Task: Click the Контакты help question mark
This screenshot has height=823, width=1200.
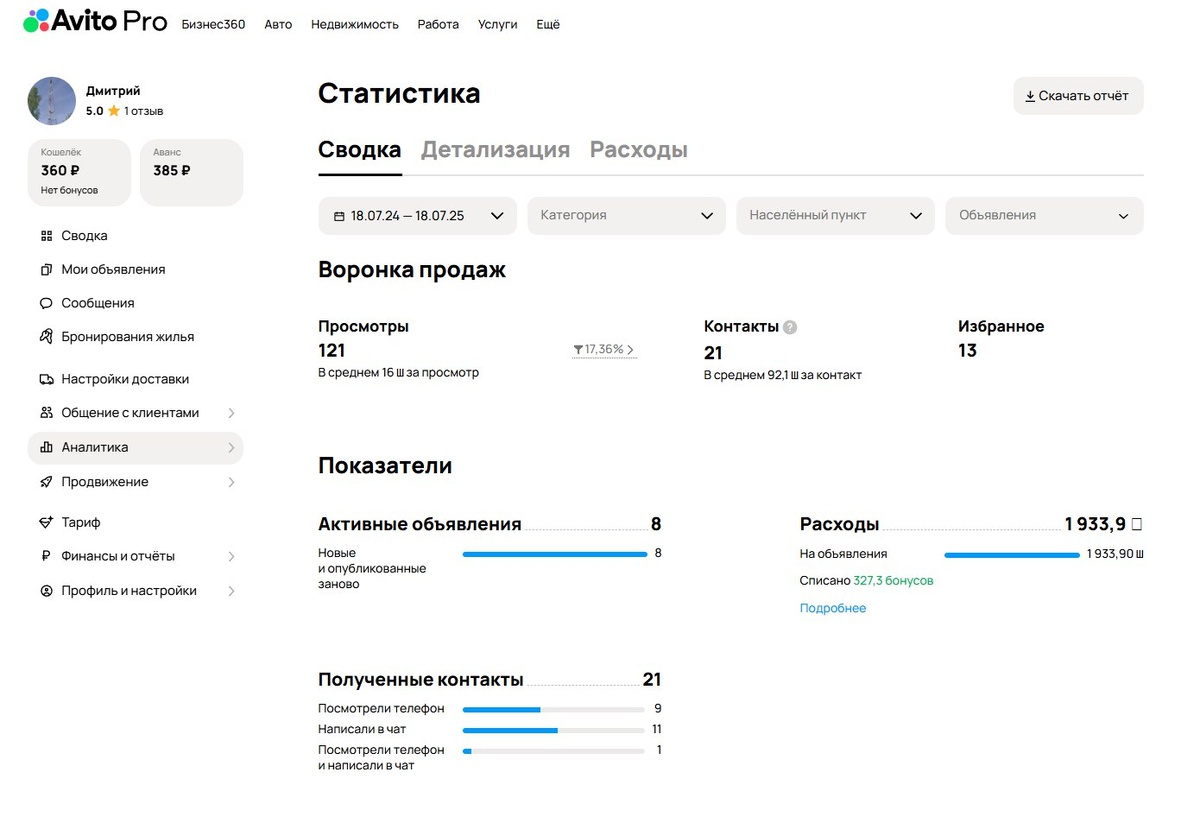Action: 790,325
